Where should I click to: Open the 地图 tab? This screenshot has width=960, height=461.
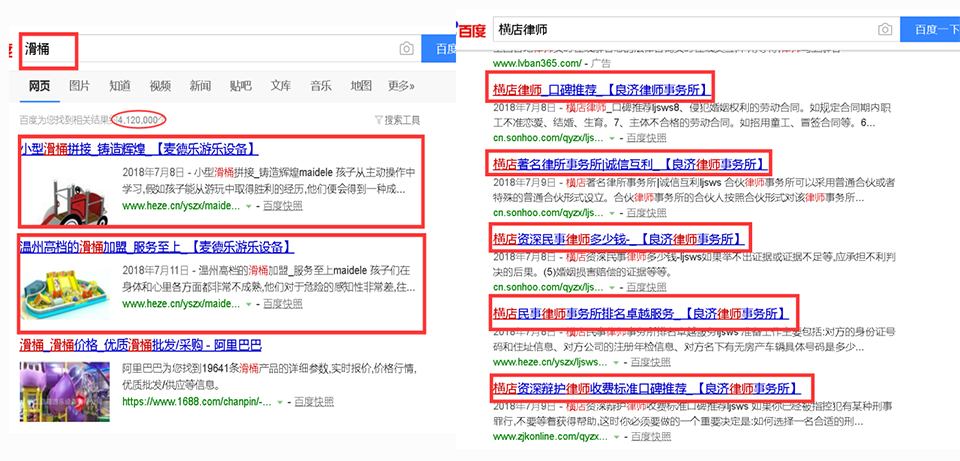361,86
